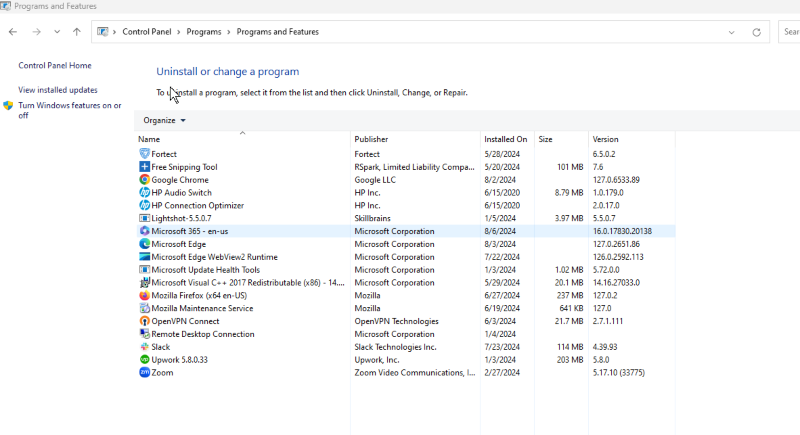Select the Free Snipping Tool entry

click(184, 167)
